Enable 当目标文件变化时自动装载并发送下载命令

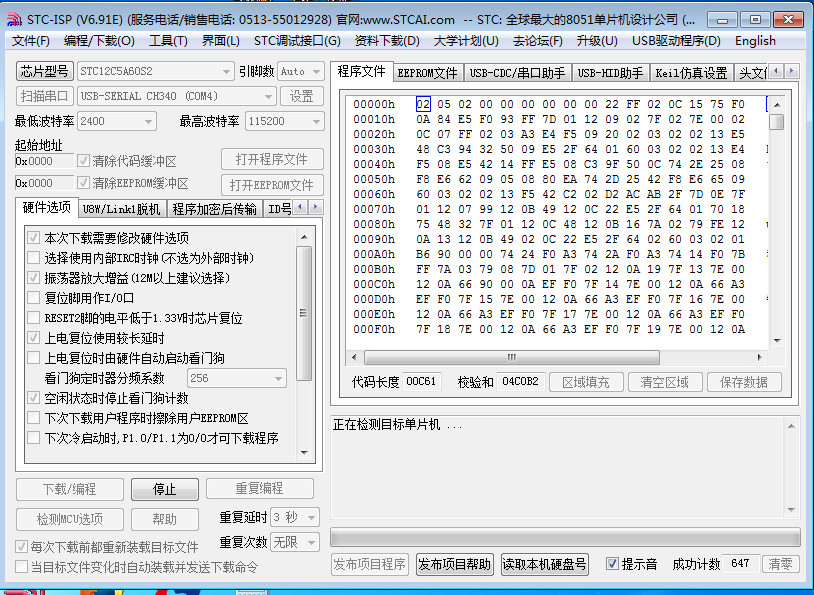[x=21, y=566]
